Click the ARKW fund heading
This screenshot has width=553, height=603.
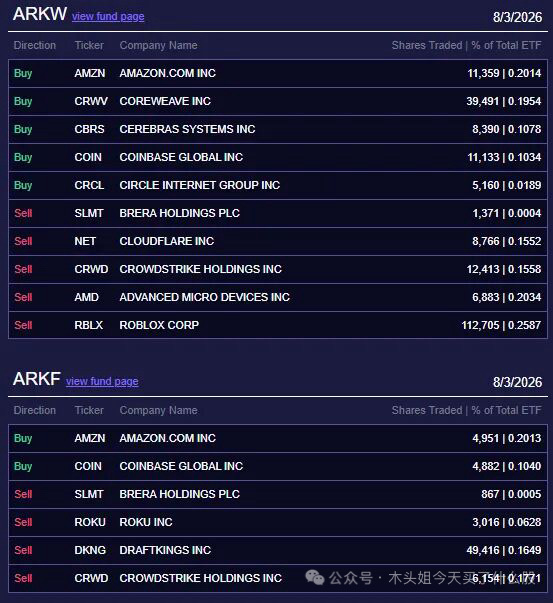[x=40, y=14]
